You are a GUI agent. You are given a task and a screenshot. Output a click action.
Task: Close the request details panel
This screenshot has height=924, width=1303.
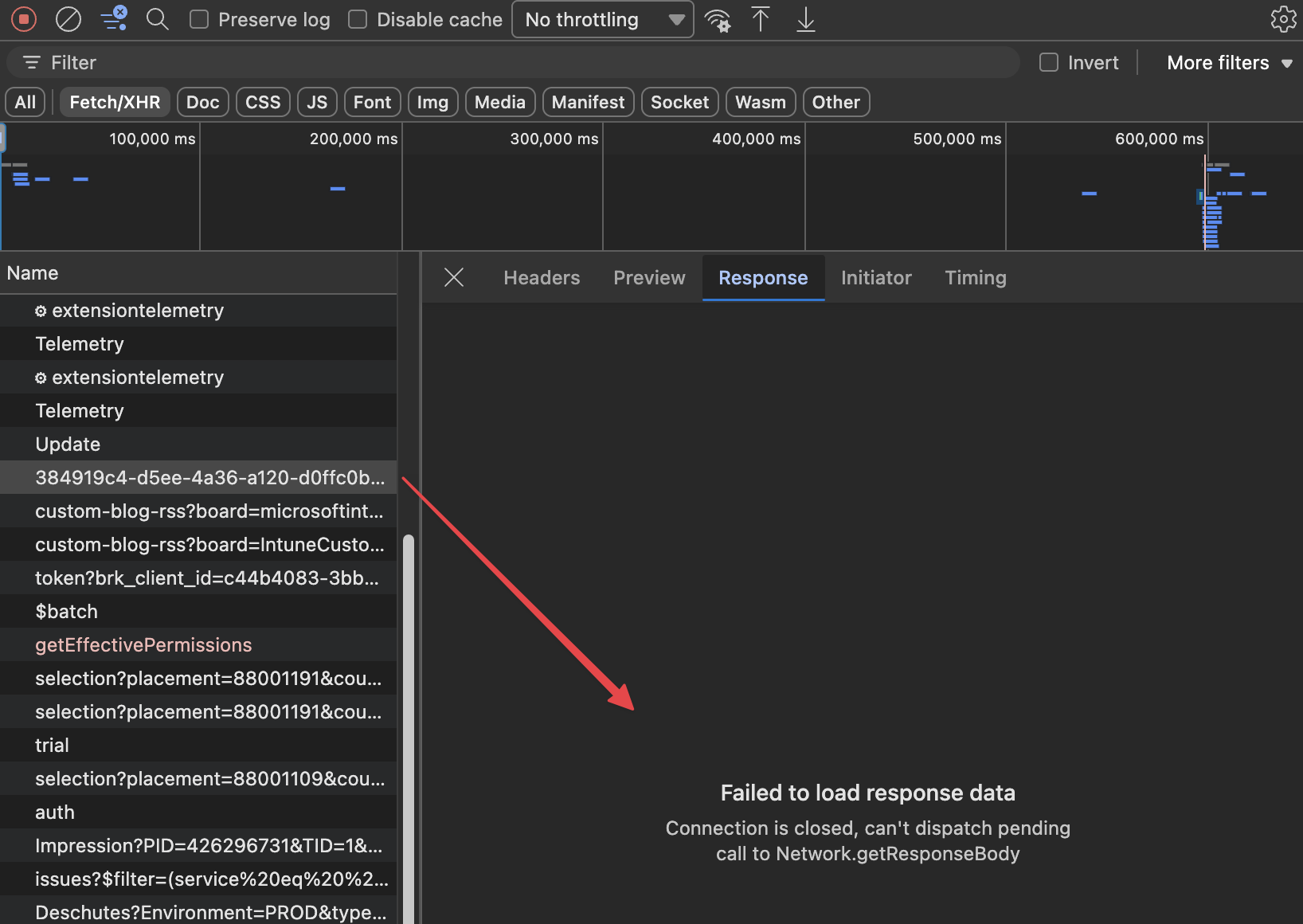pos(454,277)
